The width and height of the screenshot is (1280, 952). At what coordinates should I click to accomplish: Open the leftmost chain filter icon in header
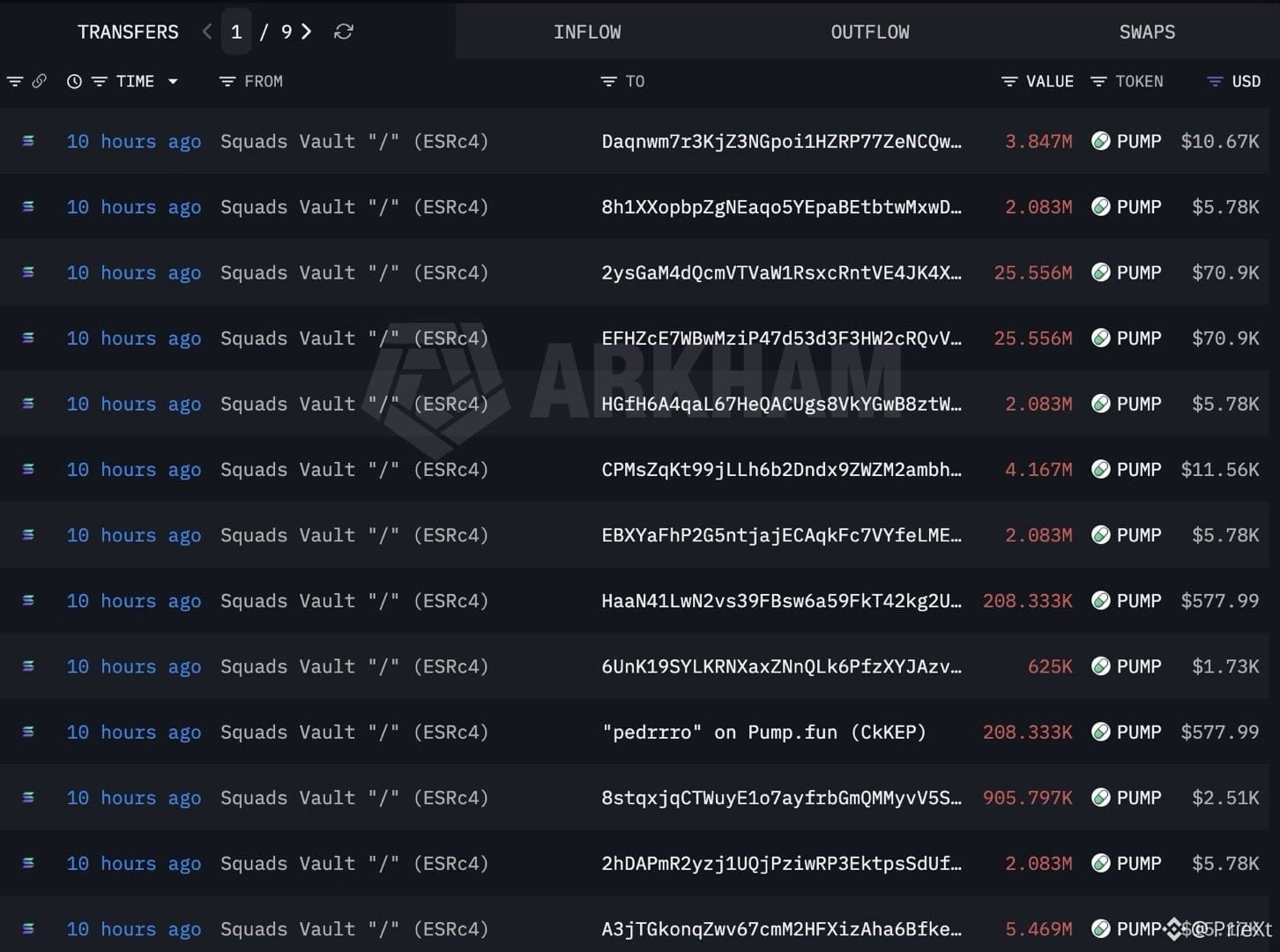(15, 81)
